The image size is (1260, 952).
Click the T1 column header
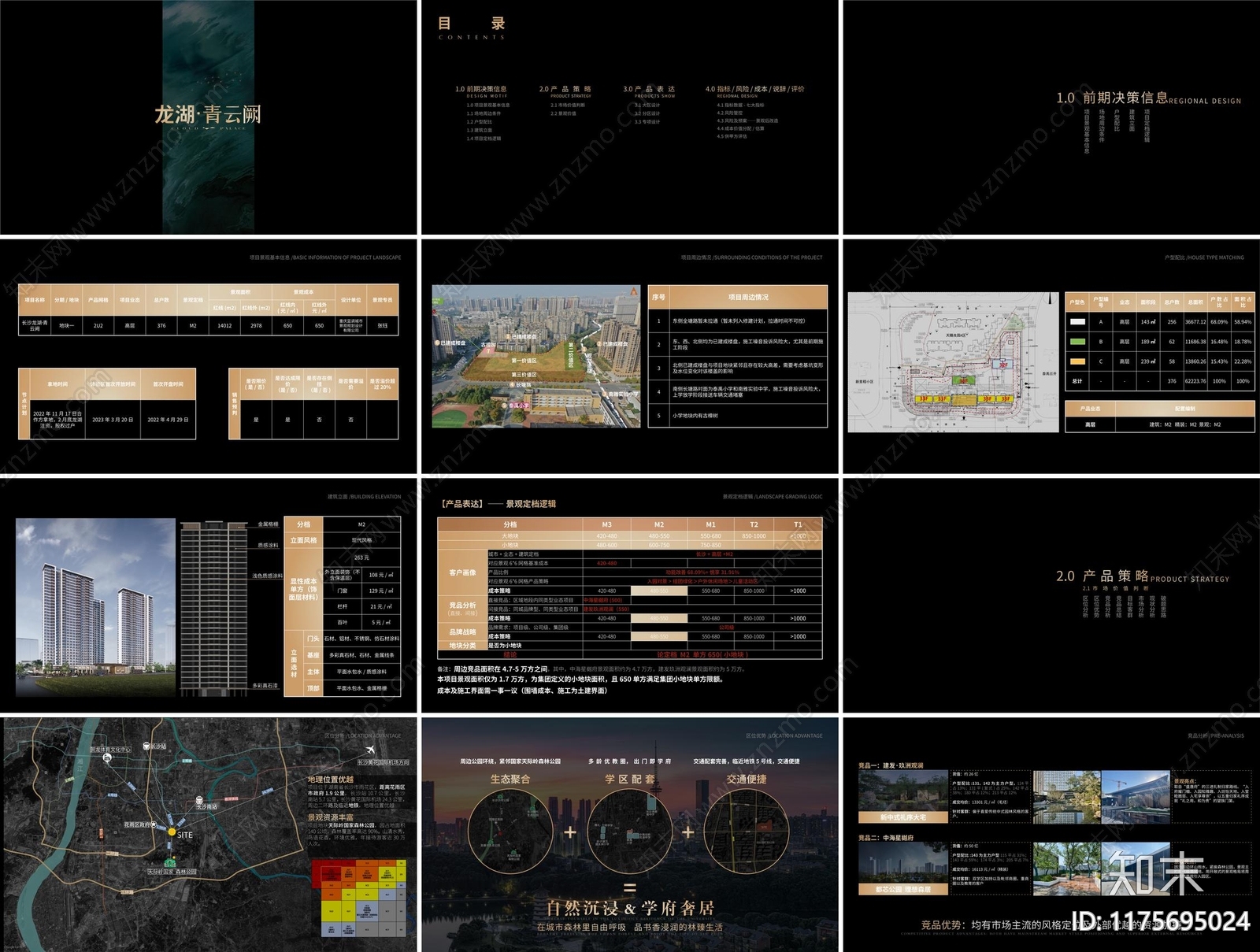point(798,524)
